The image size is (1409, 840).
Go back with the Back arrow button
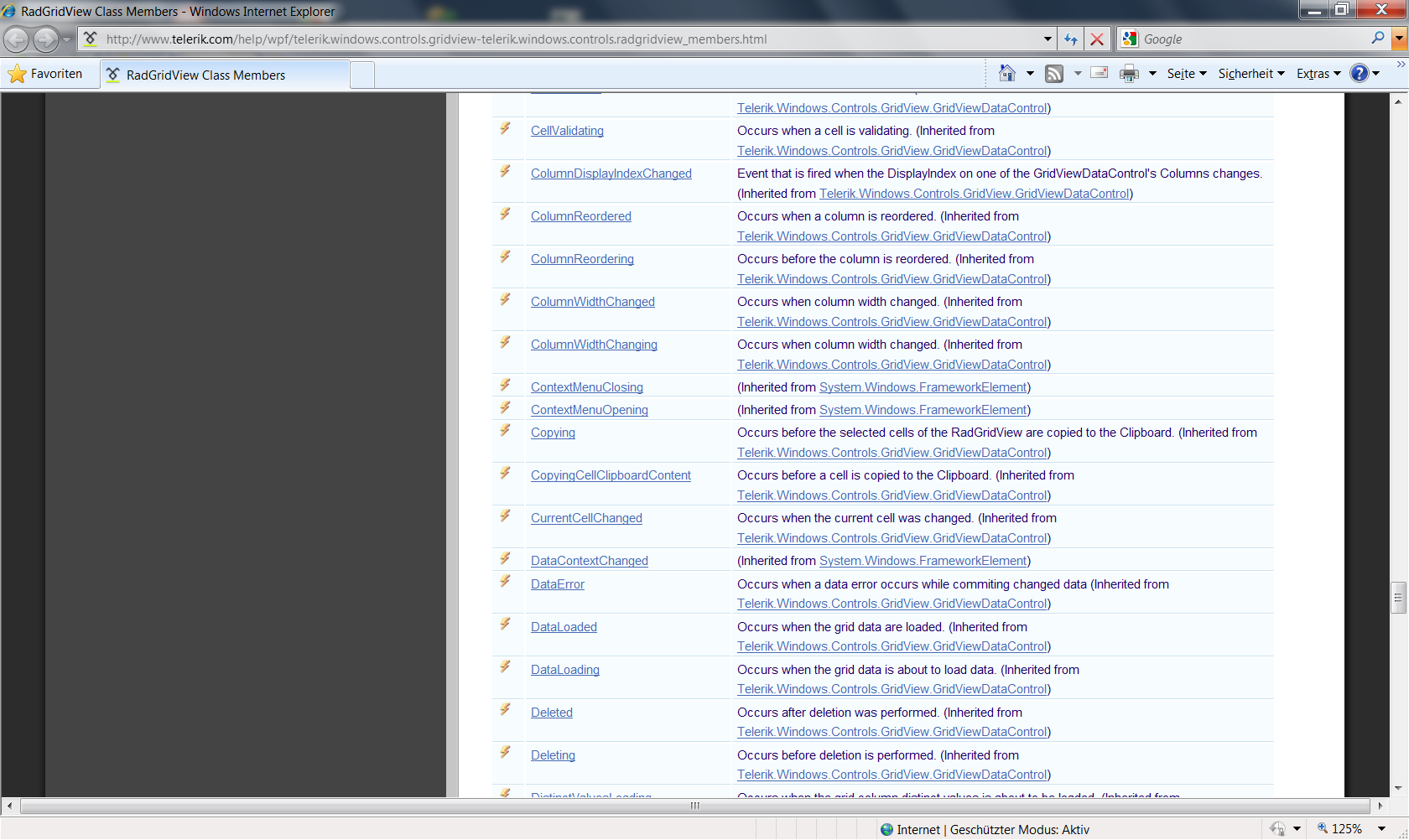click(16, 39)
